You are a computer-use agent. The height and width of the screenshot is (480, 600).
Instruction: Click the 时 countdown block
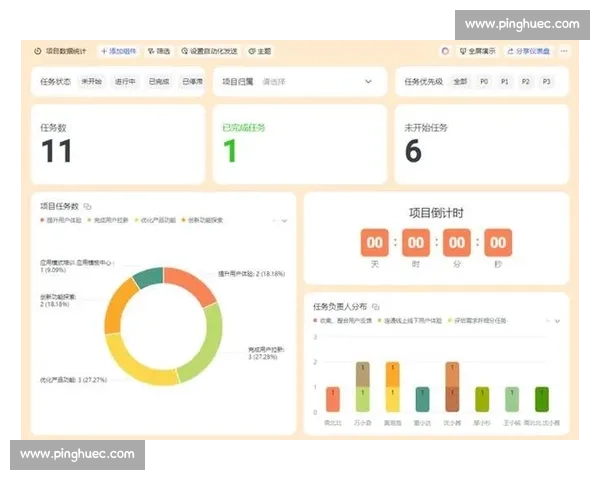[416, 243]
